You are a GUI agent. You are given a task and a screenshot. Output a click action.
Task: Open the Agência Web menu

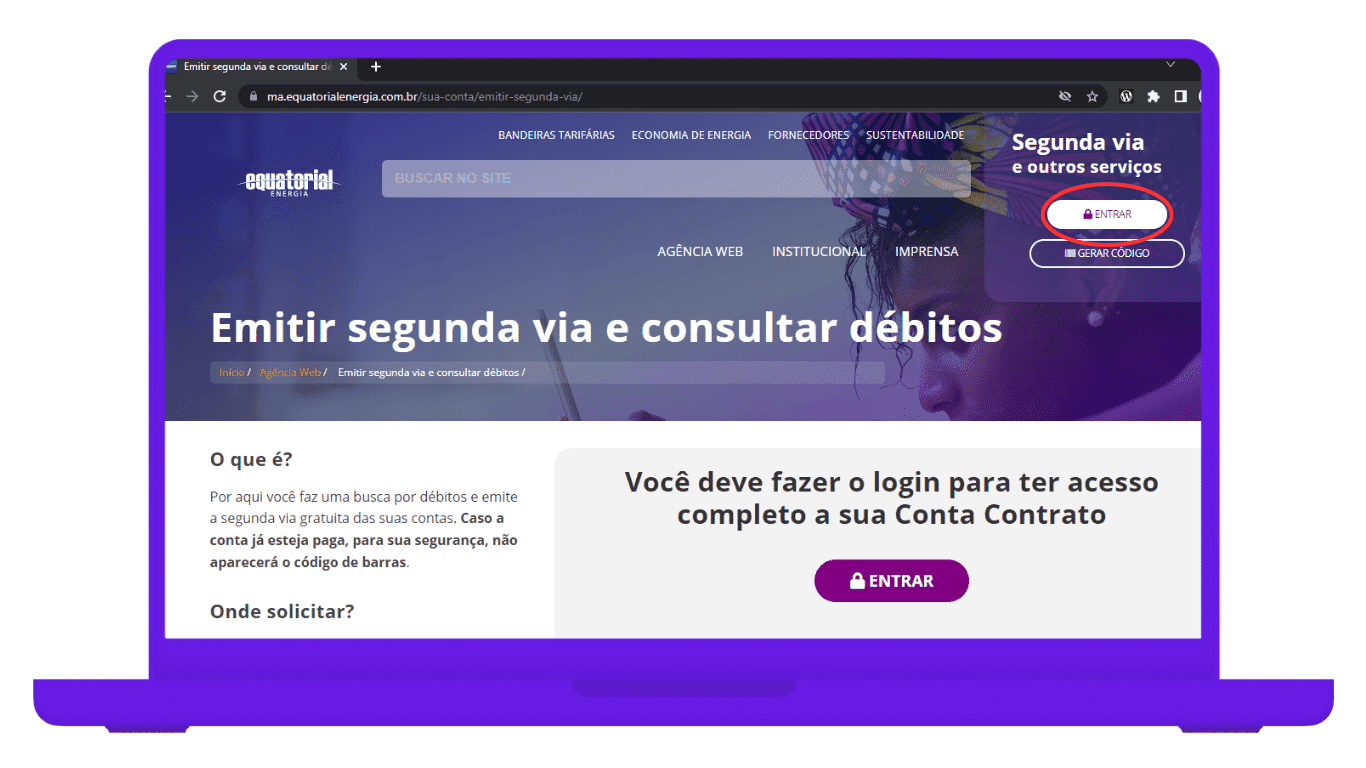pyautogui.click(x=700, y=252)
